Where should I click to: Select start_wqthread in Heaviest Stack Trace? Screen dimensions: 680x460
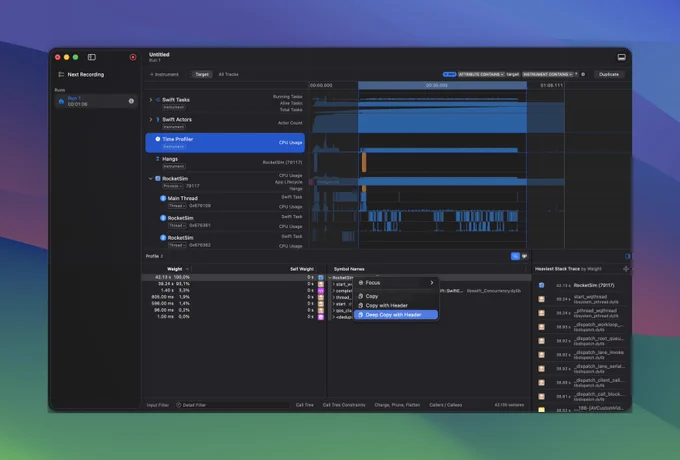click(582, 299)
